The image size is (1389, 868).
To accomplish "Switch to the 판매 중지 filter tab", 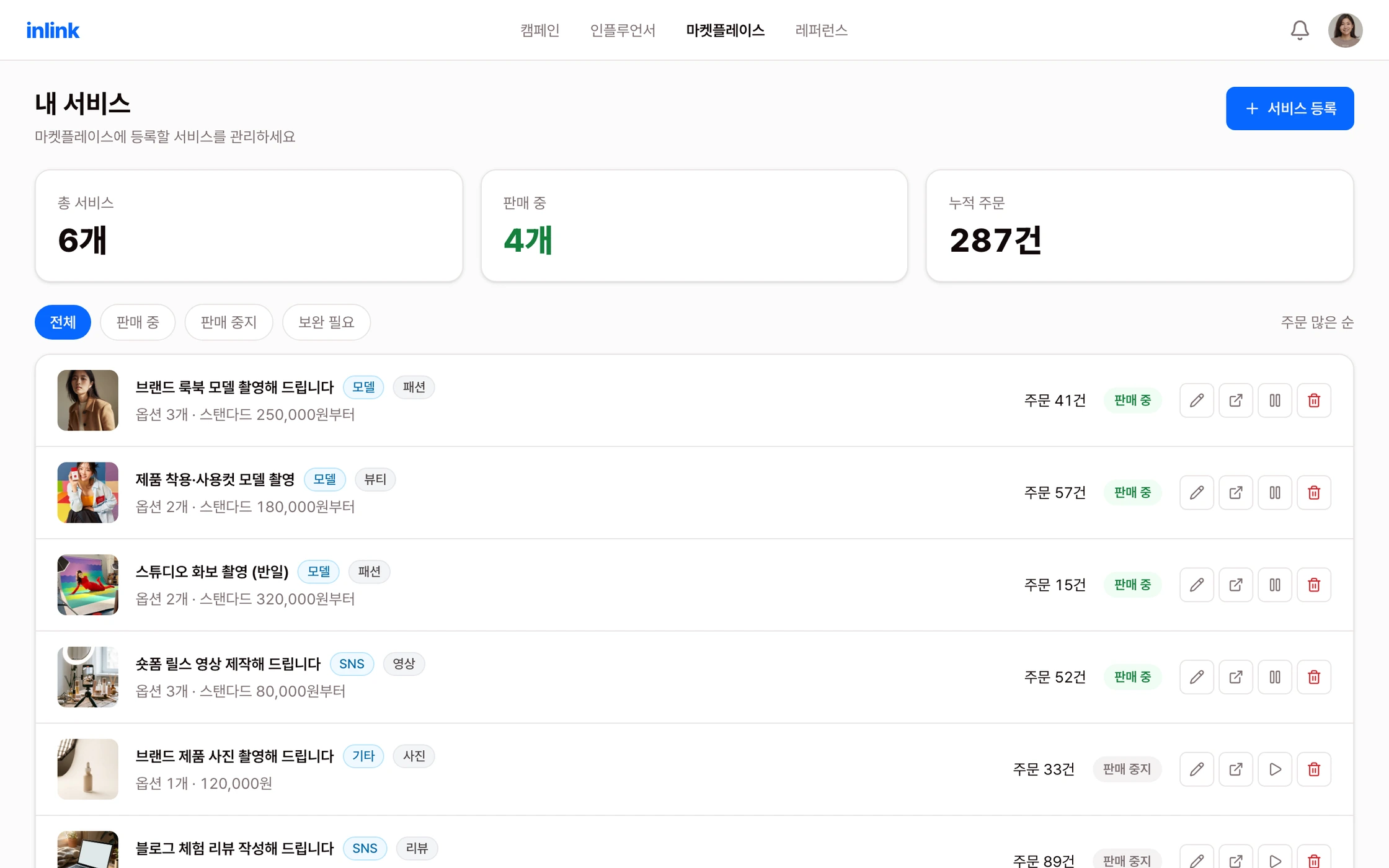I will tap(229, 322).
